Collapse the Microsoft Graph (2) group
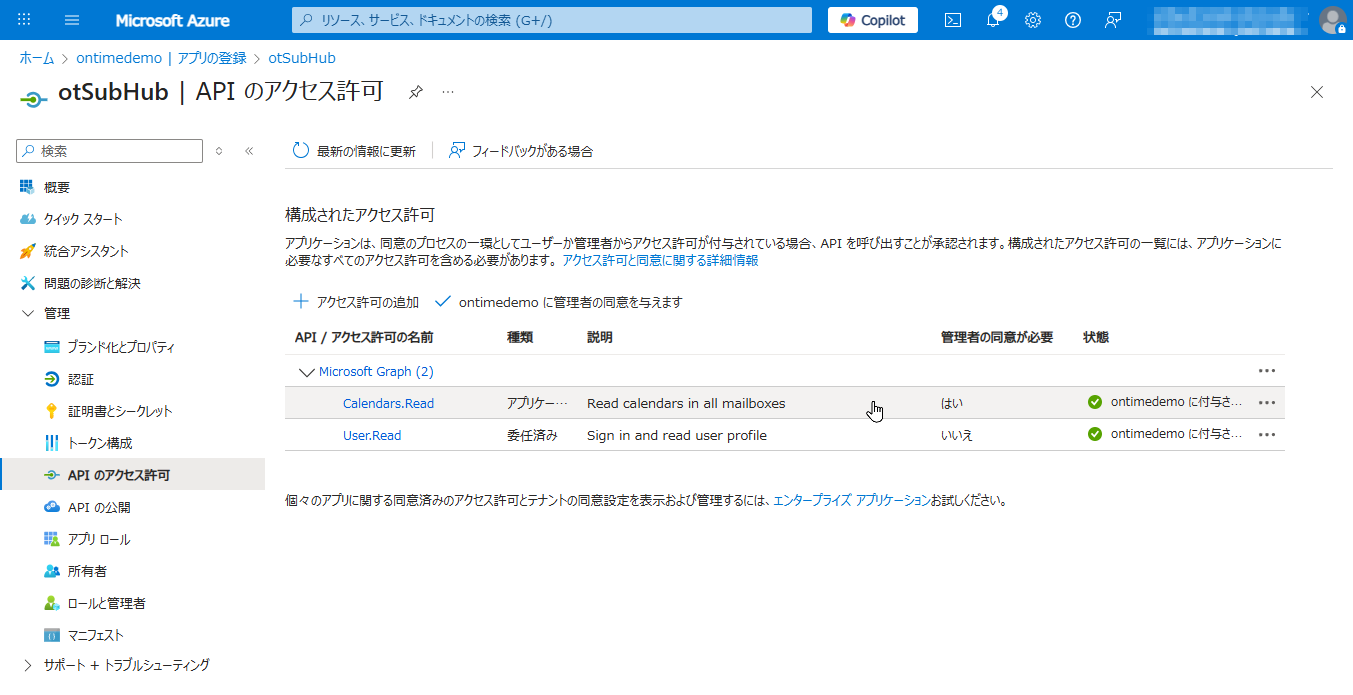Image resolution: width=1353 pixels, height=695 pixels. [306, 372]
